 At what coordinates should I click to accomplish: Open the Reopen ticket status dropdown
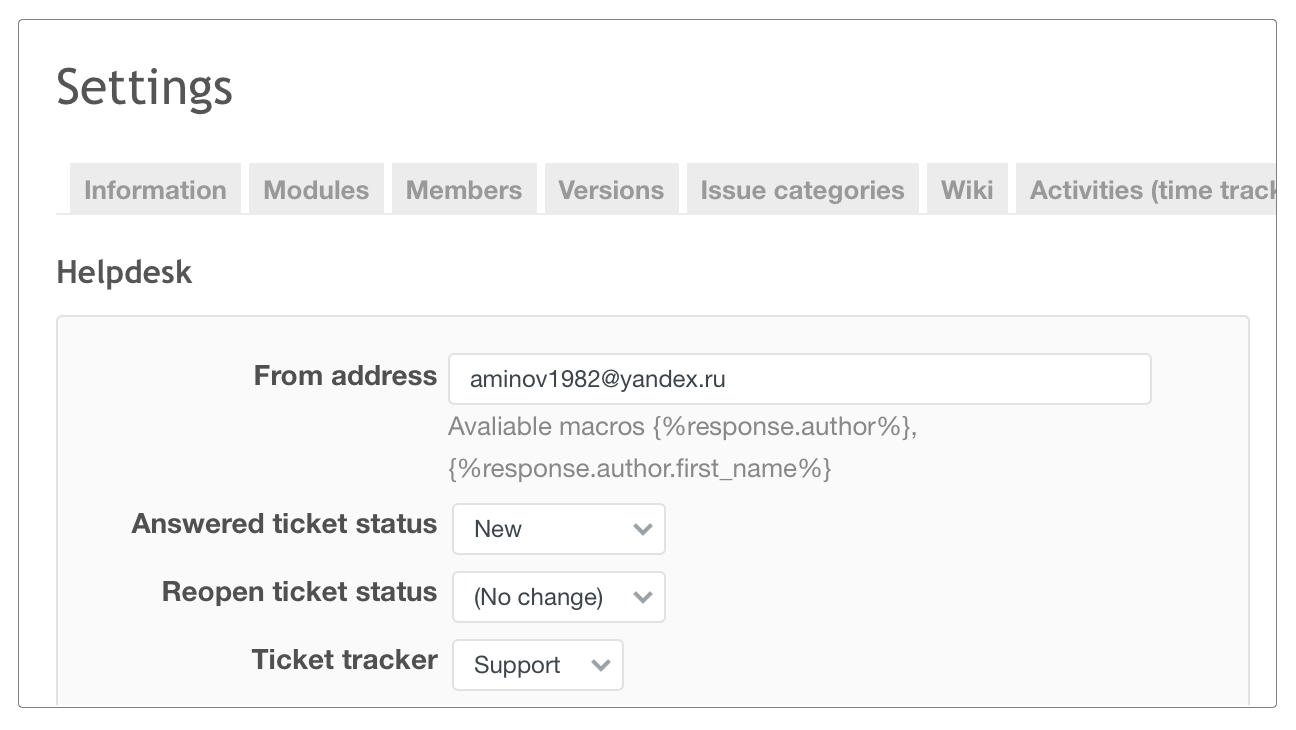coord(558,596)
